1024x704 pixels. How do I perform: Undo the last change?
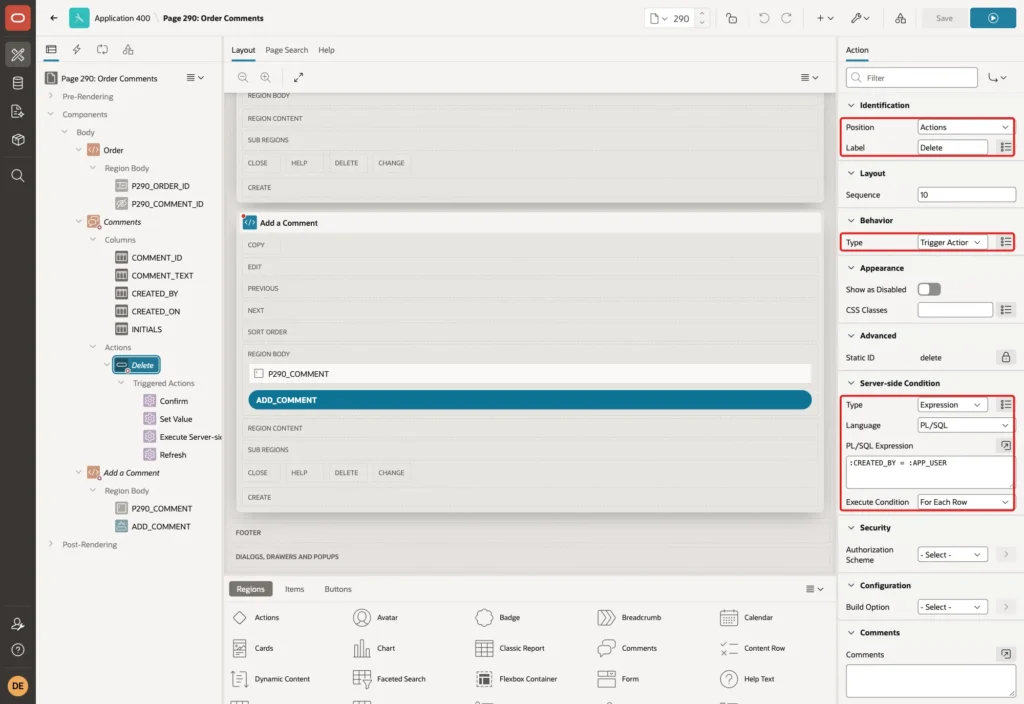tap(763, 18)
